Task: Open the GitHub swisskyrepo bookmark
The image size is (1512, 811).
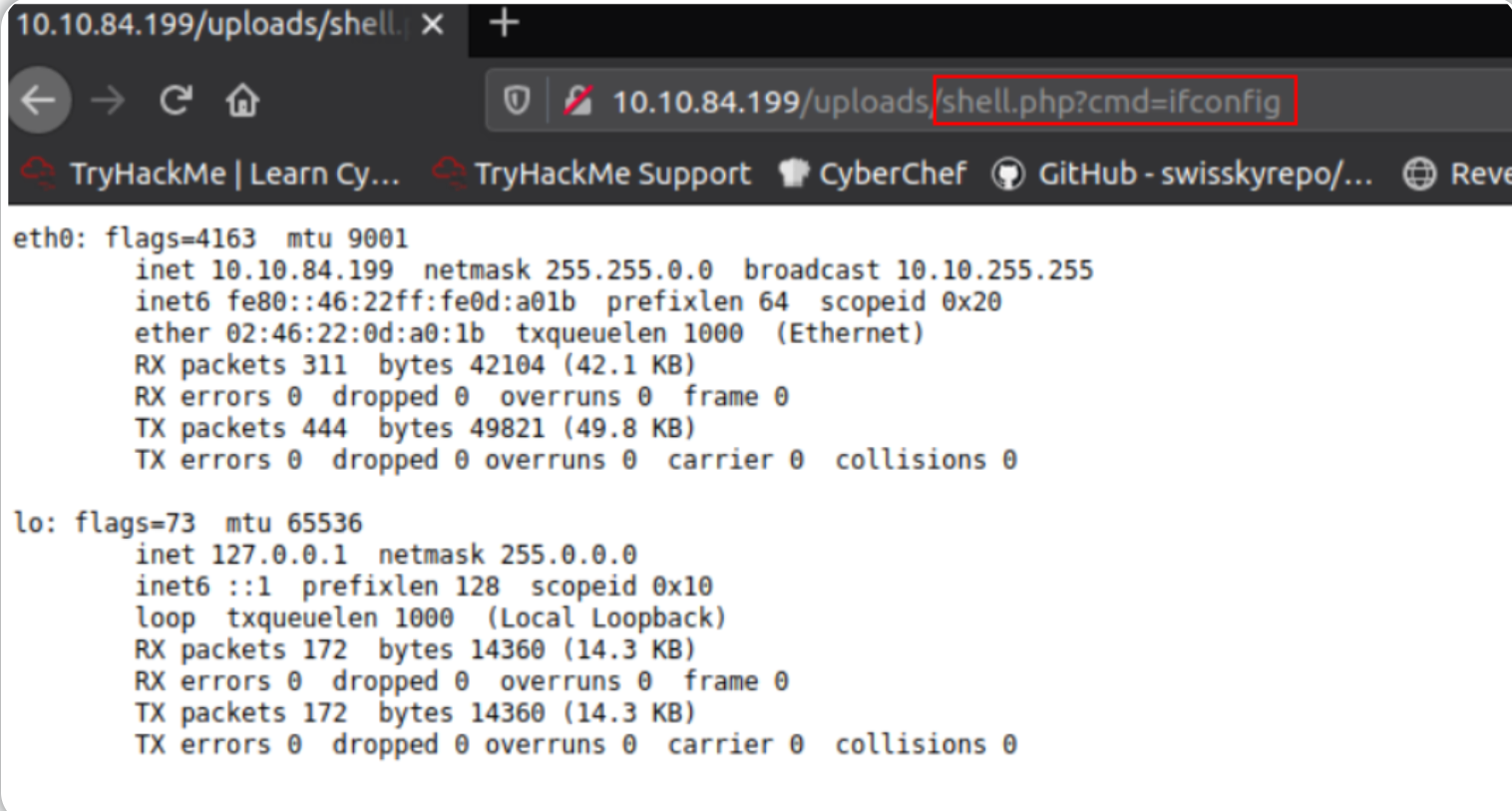Action: [1205, 174]
